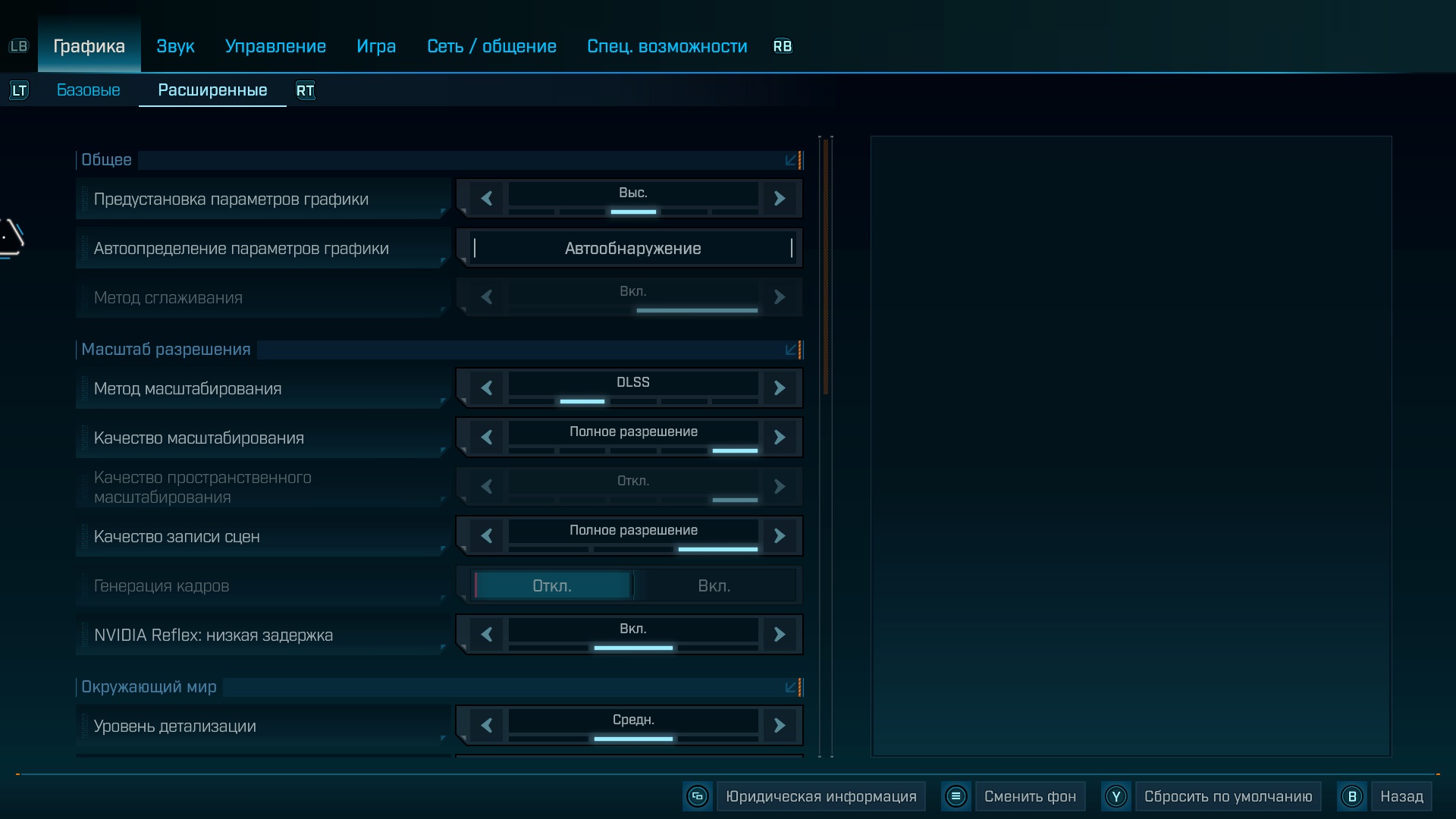Screen dimensions: 1456x819
Task: Click left arrow for DLSS scaling method
Action: [x=487, y=388]
